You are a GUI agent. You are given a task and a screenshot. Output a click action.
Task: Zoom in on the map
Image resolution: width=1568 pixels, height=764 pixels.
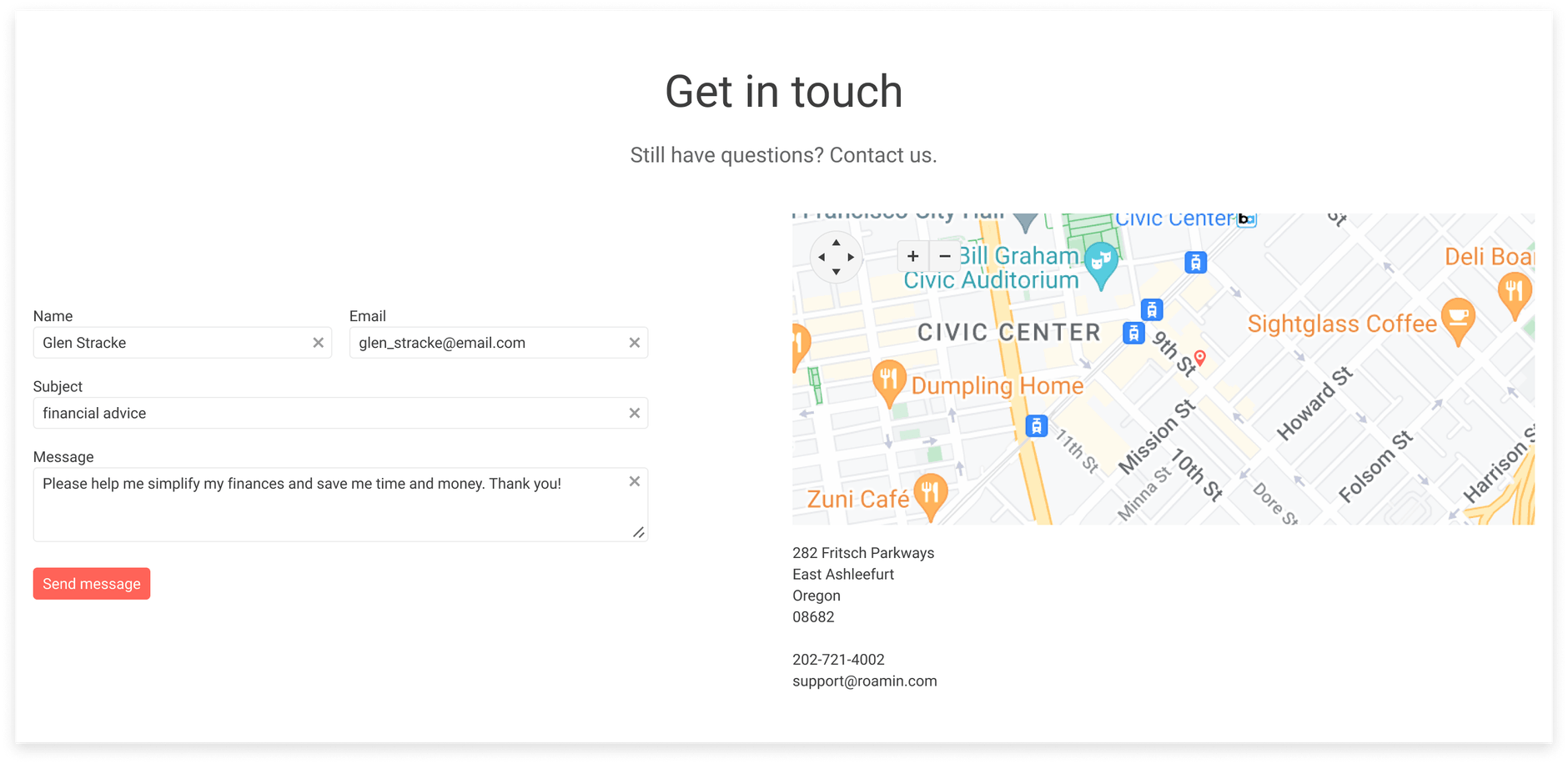[x=912, y=256]
